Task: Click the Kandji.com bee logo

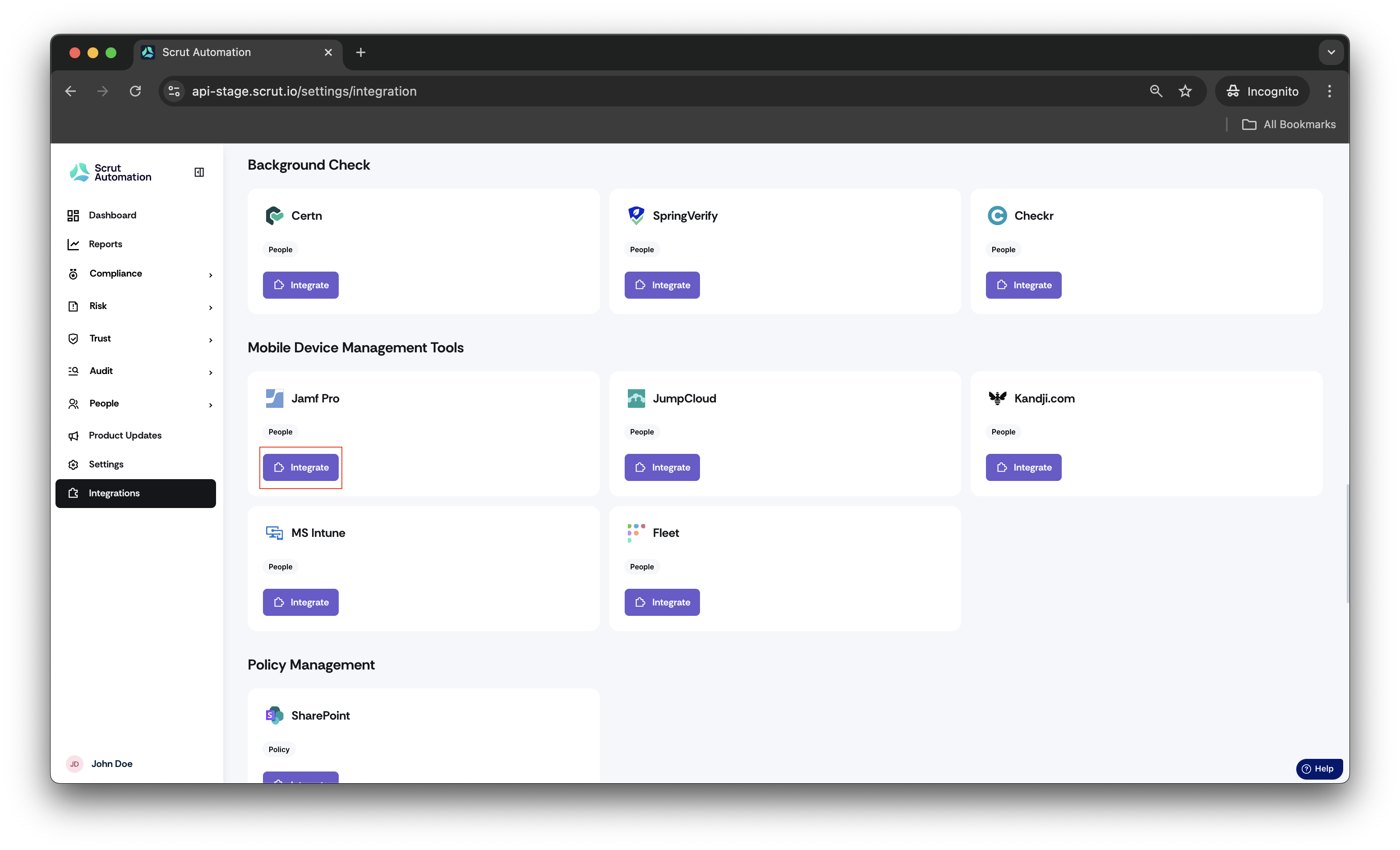Action: pos(997,398)
